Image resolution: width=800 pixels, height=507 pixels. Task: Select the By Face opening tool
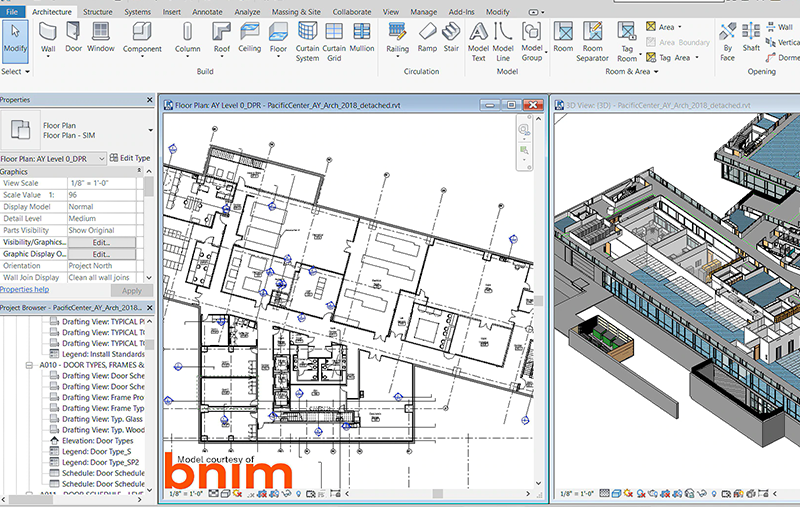click(x=728, y=42)
